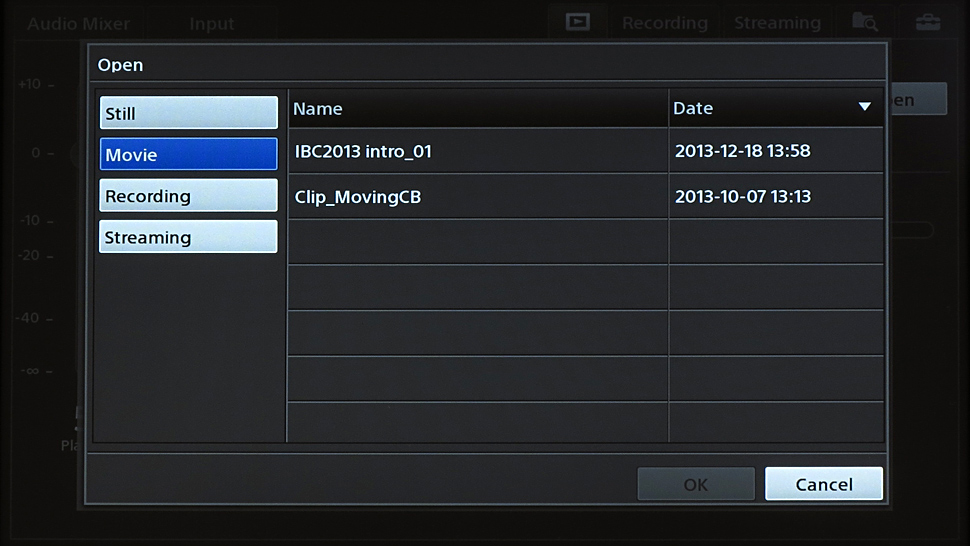Open the file browser folder icon
This screenshot has height=546, width=970.
point(863,22)
